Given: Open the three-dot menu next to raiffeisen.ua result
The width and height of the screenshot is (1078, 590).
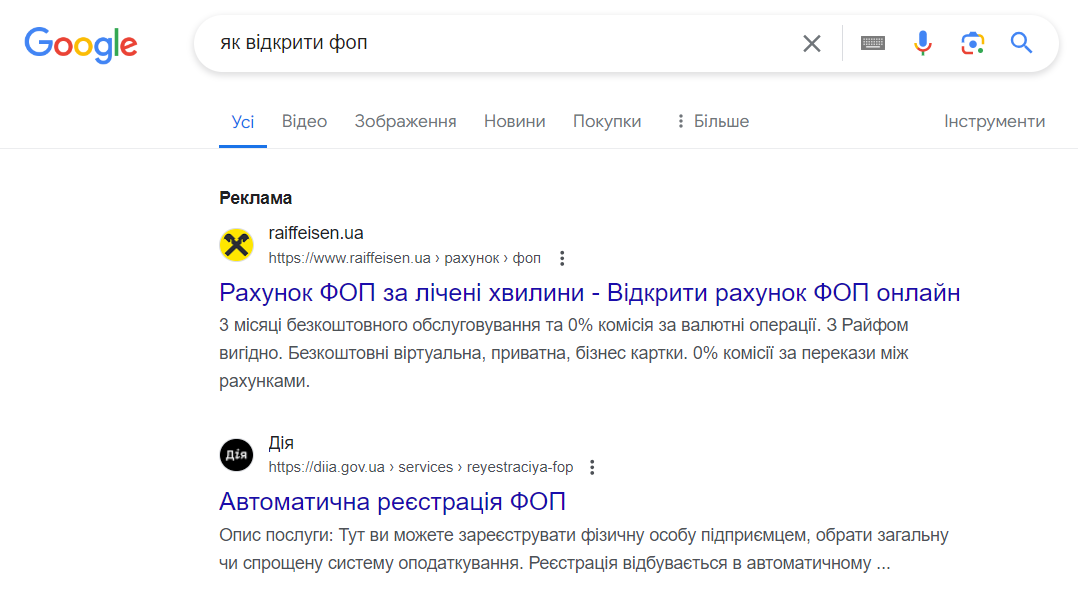Looking at the screenshot, I should point(562,257).
